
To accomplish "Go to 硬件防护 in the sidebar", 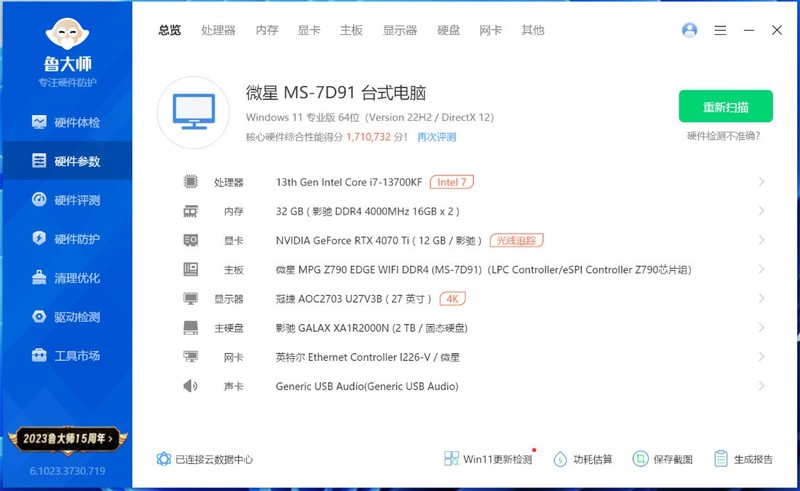I will 66,239.
